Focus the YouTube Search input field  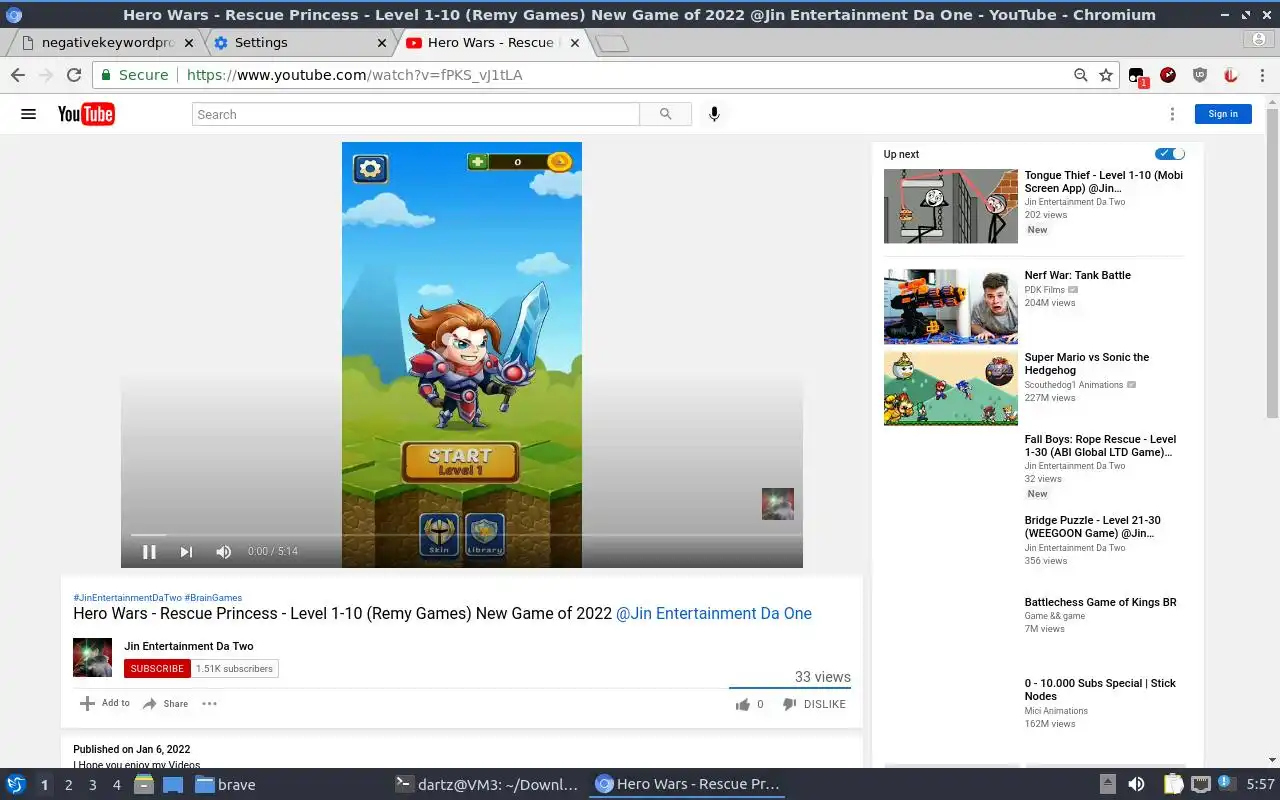[x=415, y=114]
